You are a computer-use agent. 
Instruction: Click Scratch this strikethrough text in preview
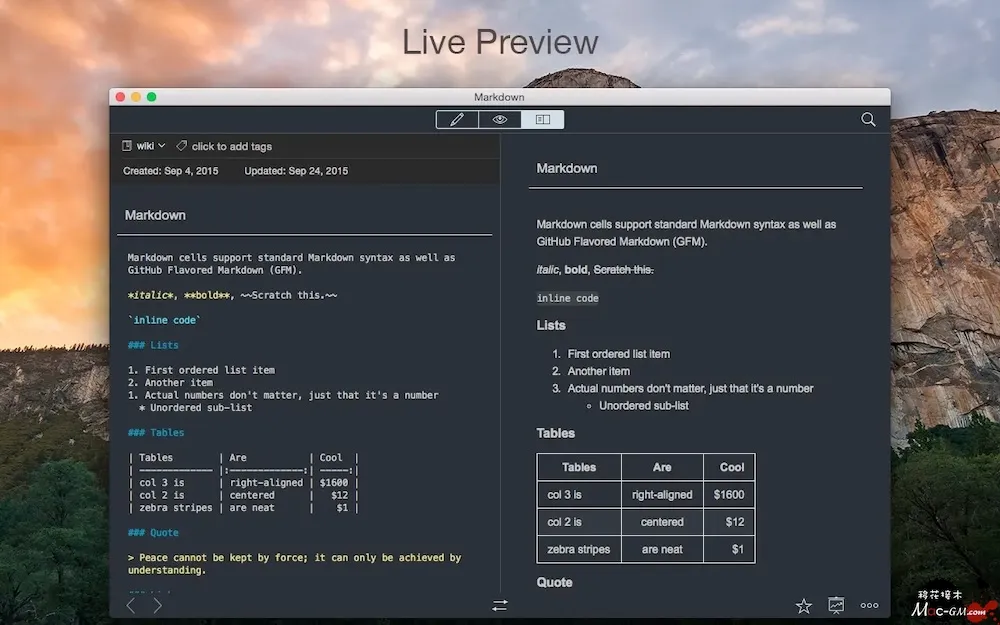pyautogui.click(x=623, y=270)
